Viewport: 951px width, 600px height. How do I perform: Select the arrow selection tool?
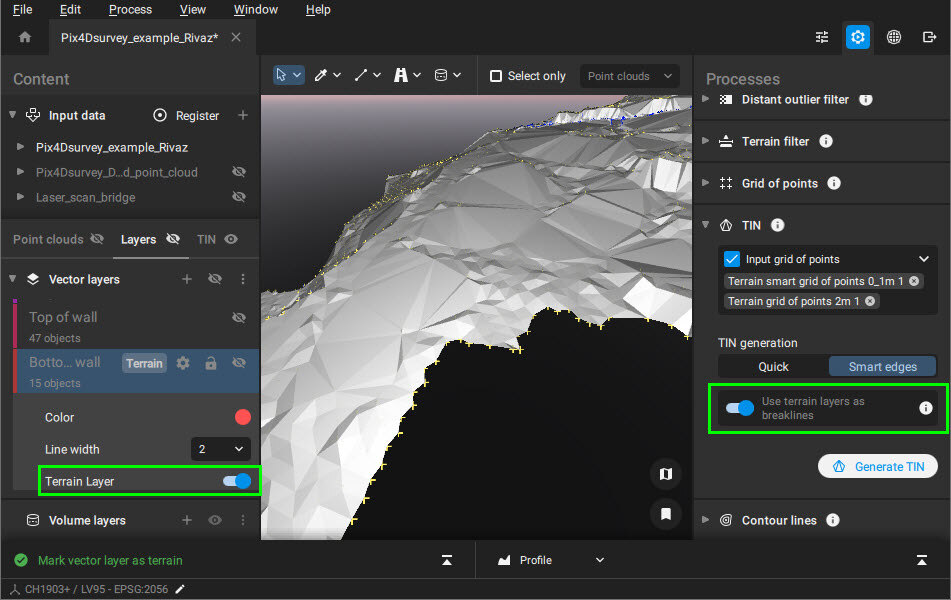[x=283, y=74]
